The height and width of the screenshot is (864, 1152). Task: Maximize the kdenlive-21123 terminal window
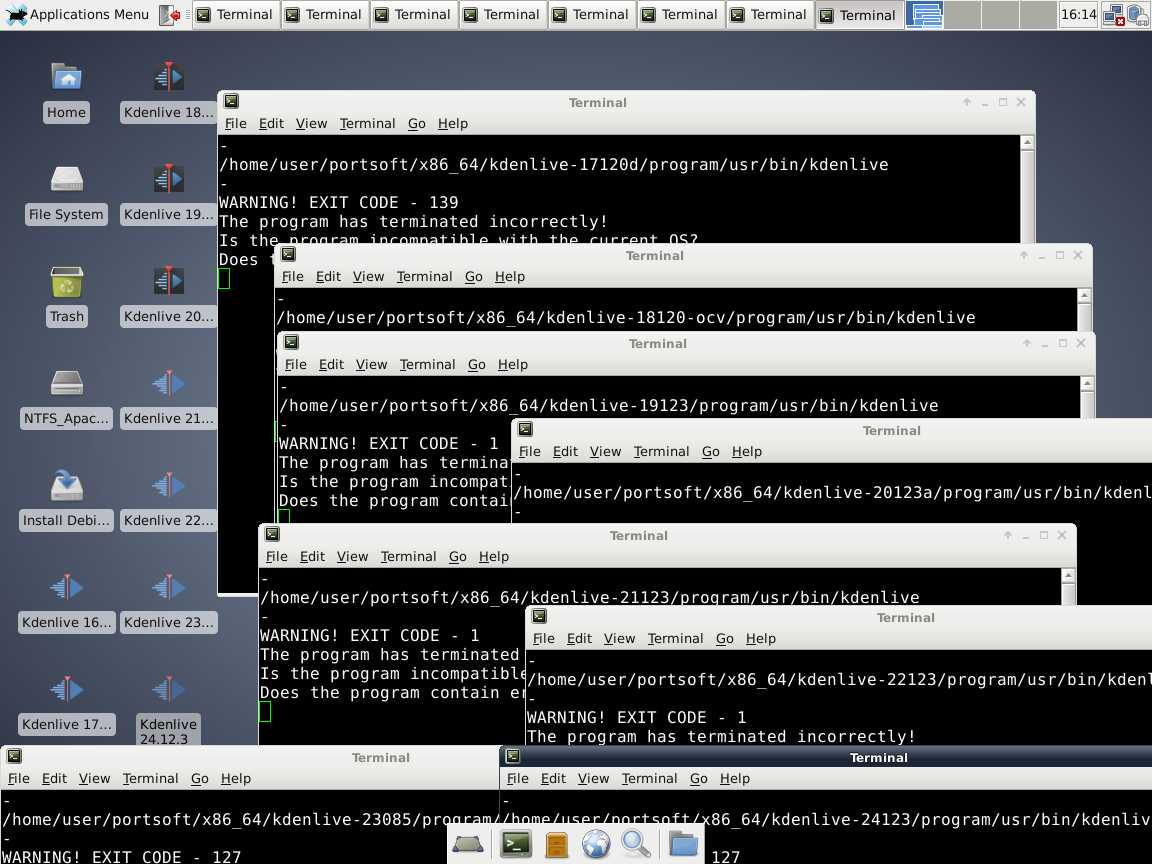pos(1043,536)
